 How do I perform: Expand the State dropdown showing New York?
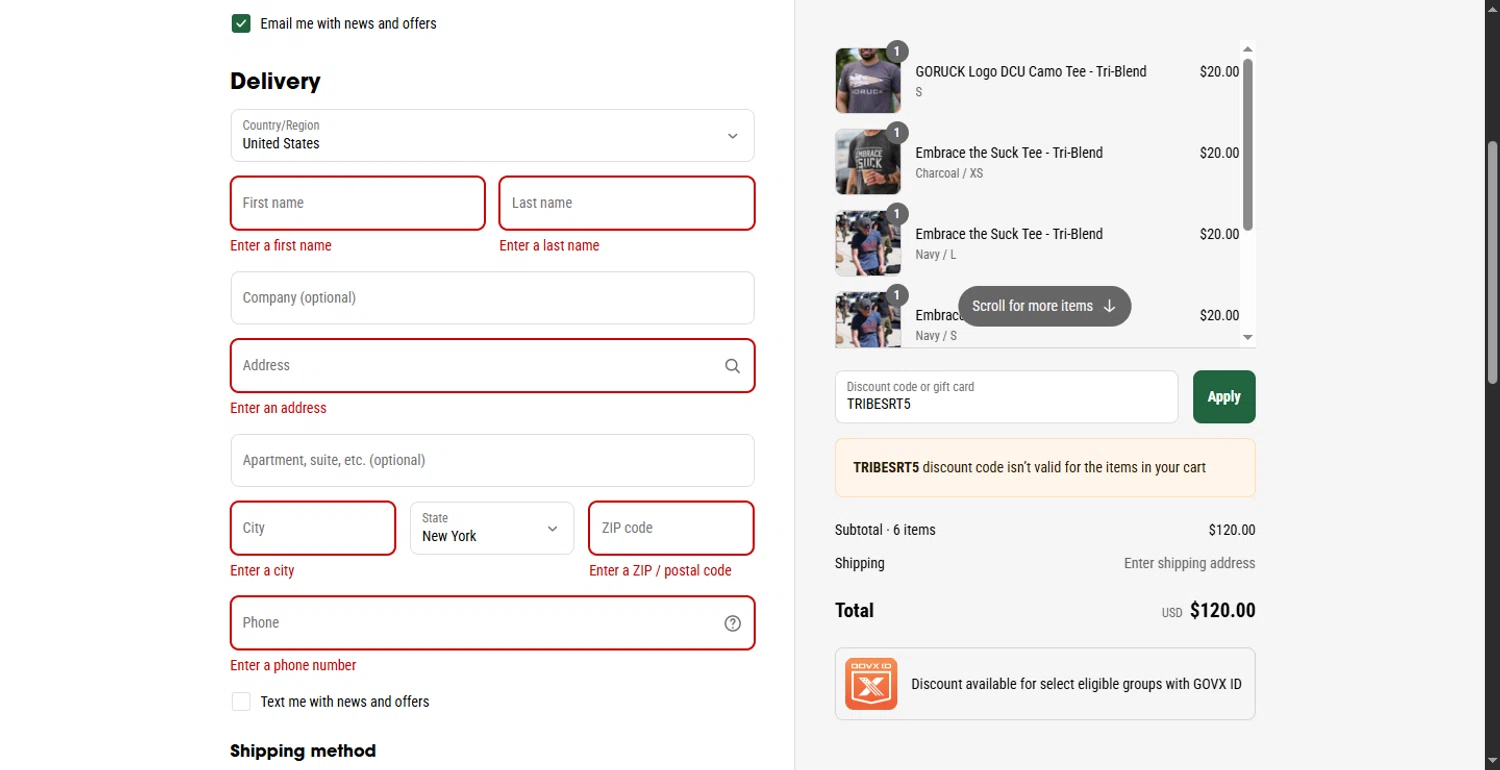492,528
